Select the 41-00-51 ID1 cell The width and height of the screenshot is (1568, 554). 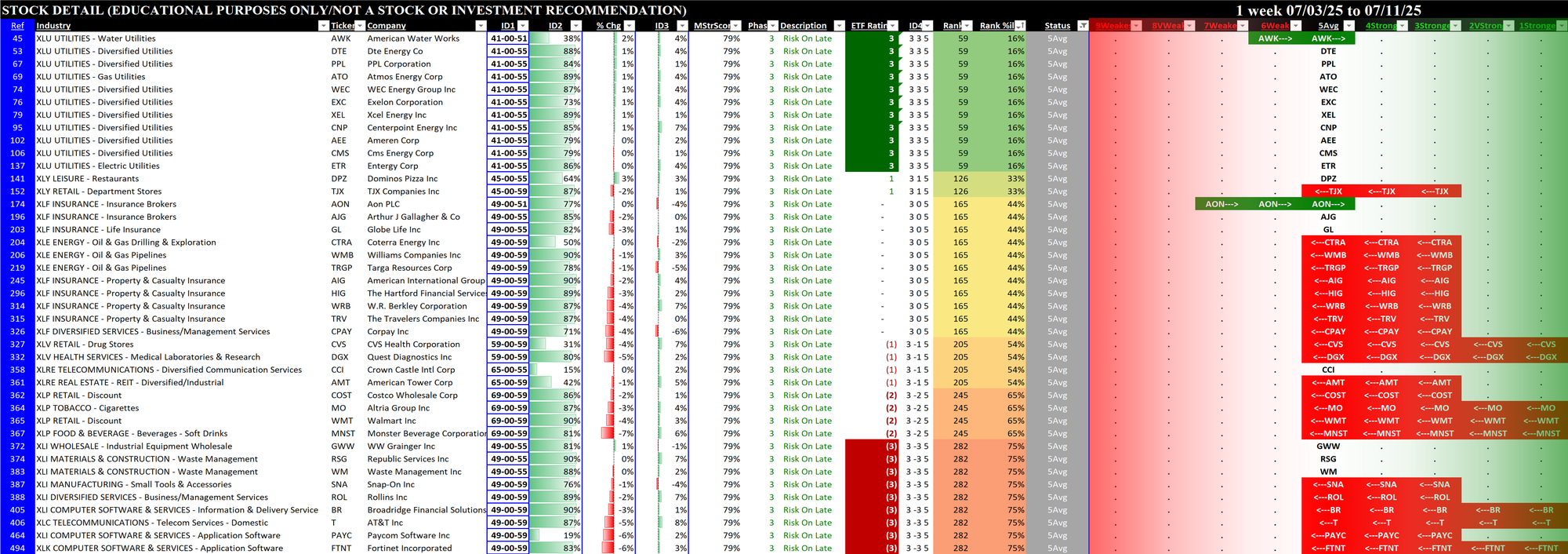[508, 38]
